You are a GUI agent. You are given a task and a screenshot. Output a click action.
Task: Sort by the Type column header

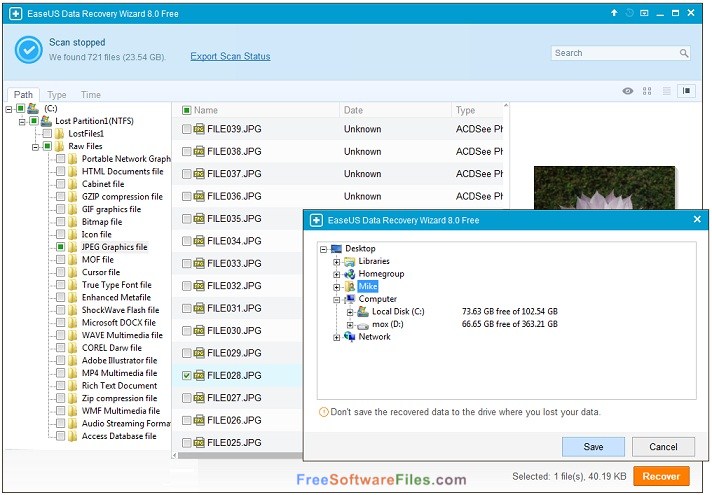coord(465,110)
